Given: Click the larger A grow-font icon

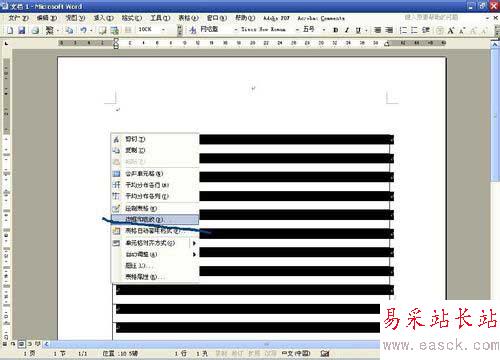Looking at the screenshot, I should pyautogui.click(x=451, y=30).
